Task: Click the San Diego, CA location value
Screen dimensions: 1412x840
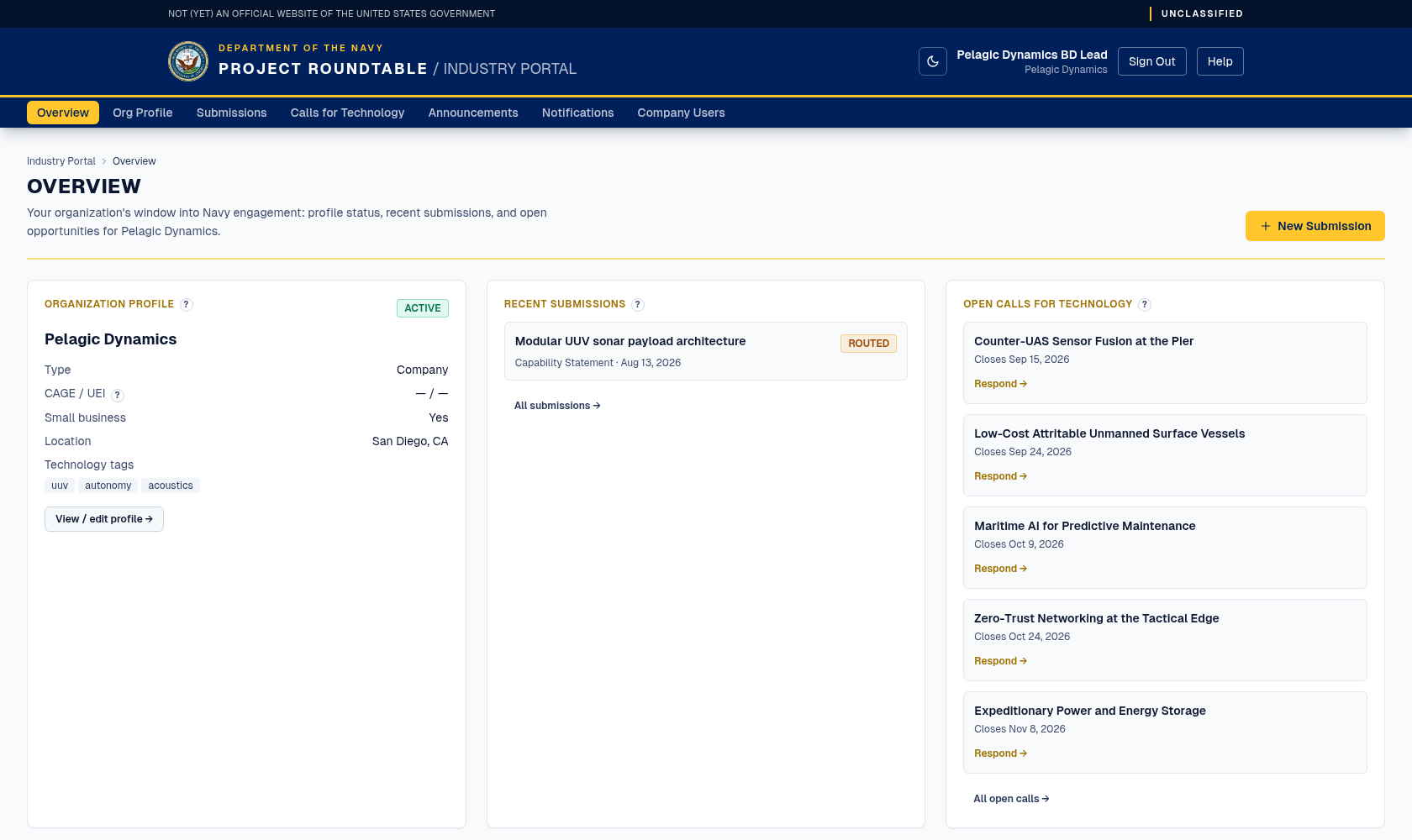Action: tap(410, 441)
